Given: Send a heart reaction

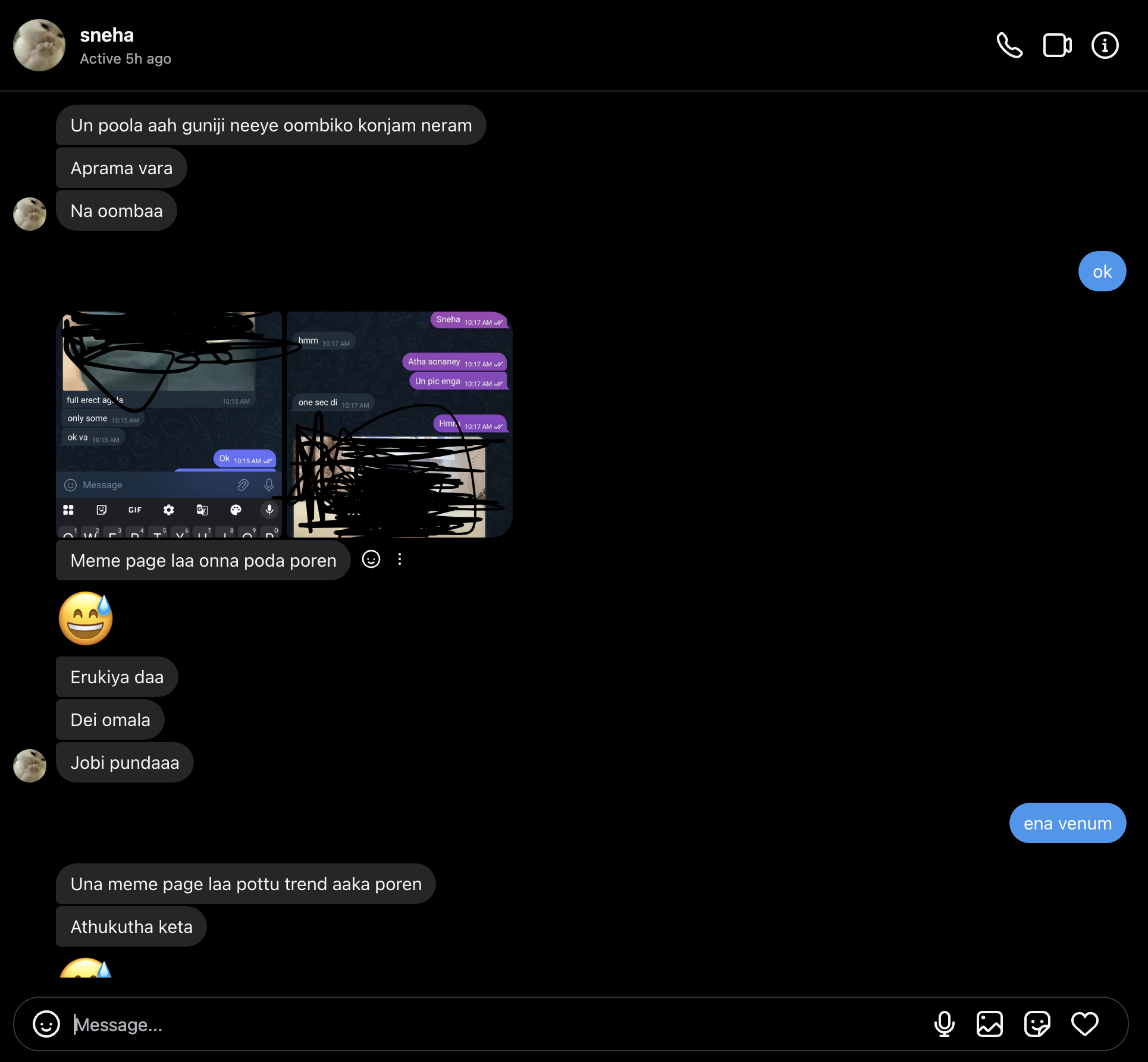Looking at the screenshot, I should pyautogui.click(x=1084, y=1024).
